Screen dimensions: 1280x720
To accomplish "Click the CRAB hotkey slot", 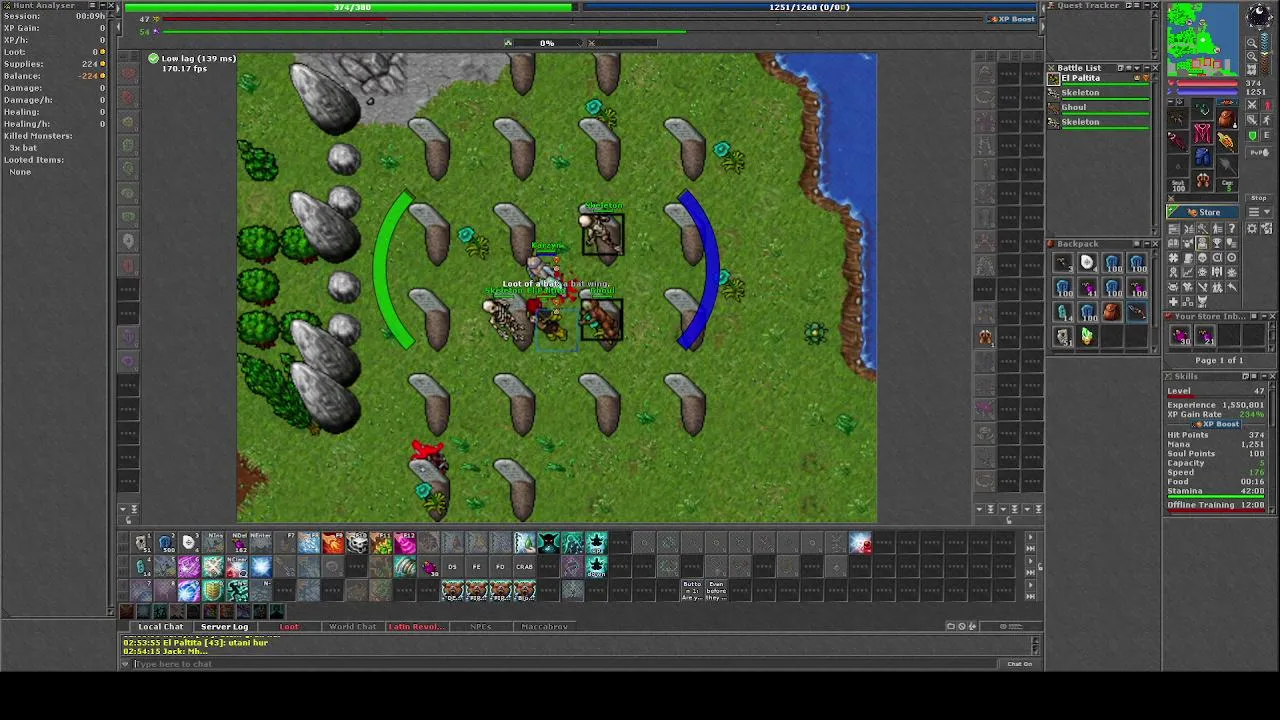I will pyautogui.click(x=524, y=567).
